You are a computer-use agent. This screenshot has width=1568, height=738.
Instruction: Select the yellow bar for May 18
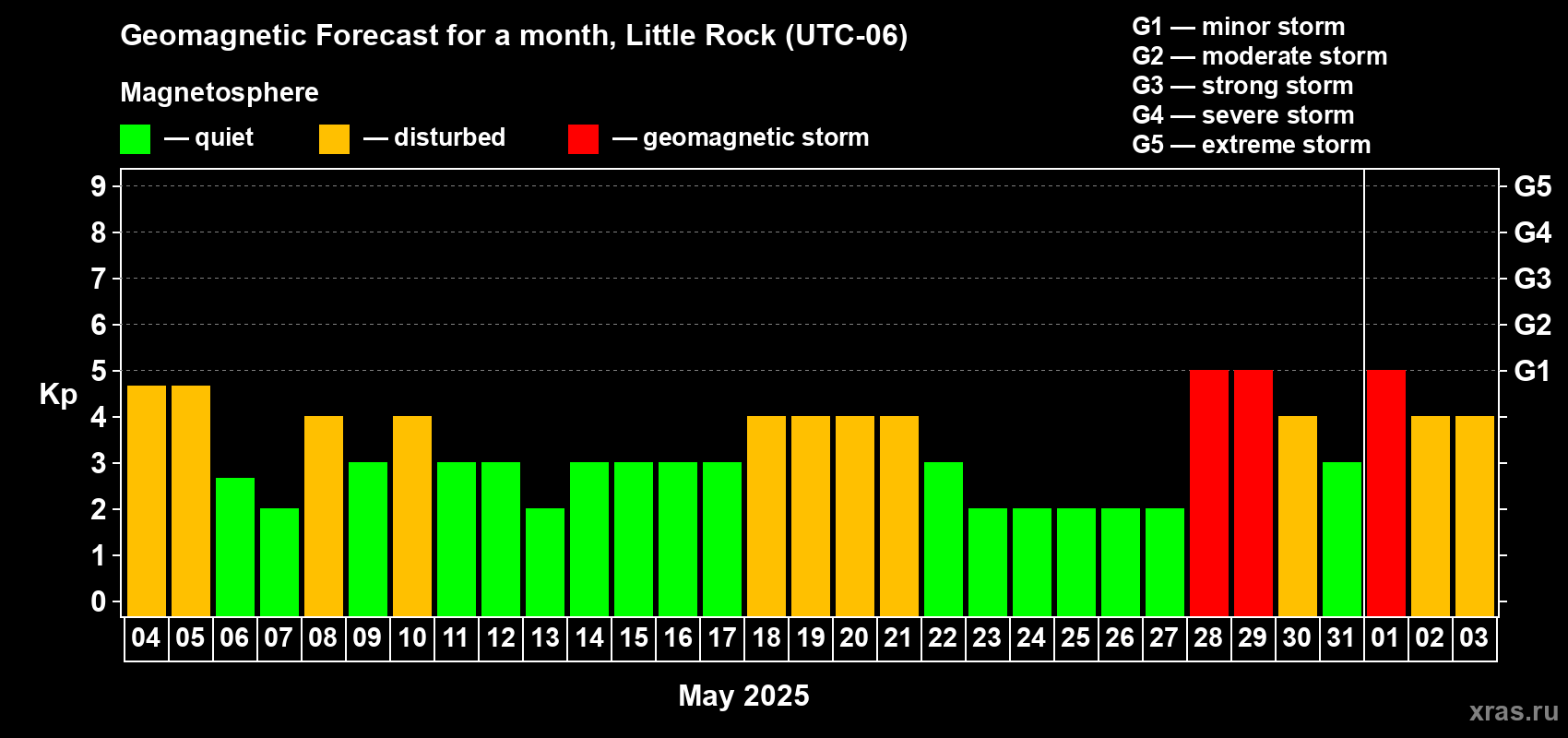pyautogui.click(x=766, y=517)
